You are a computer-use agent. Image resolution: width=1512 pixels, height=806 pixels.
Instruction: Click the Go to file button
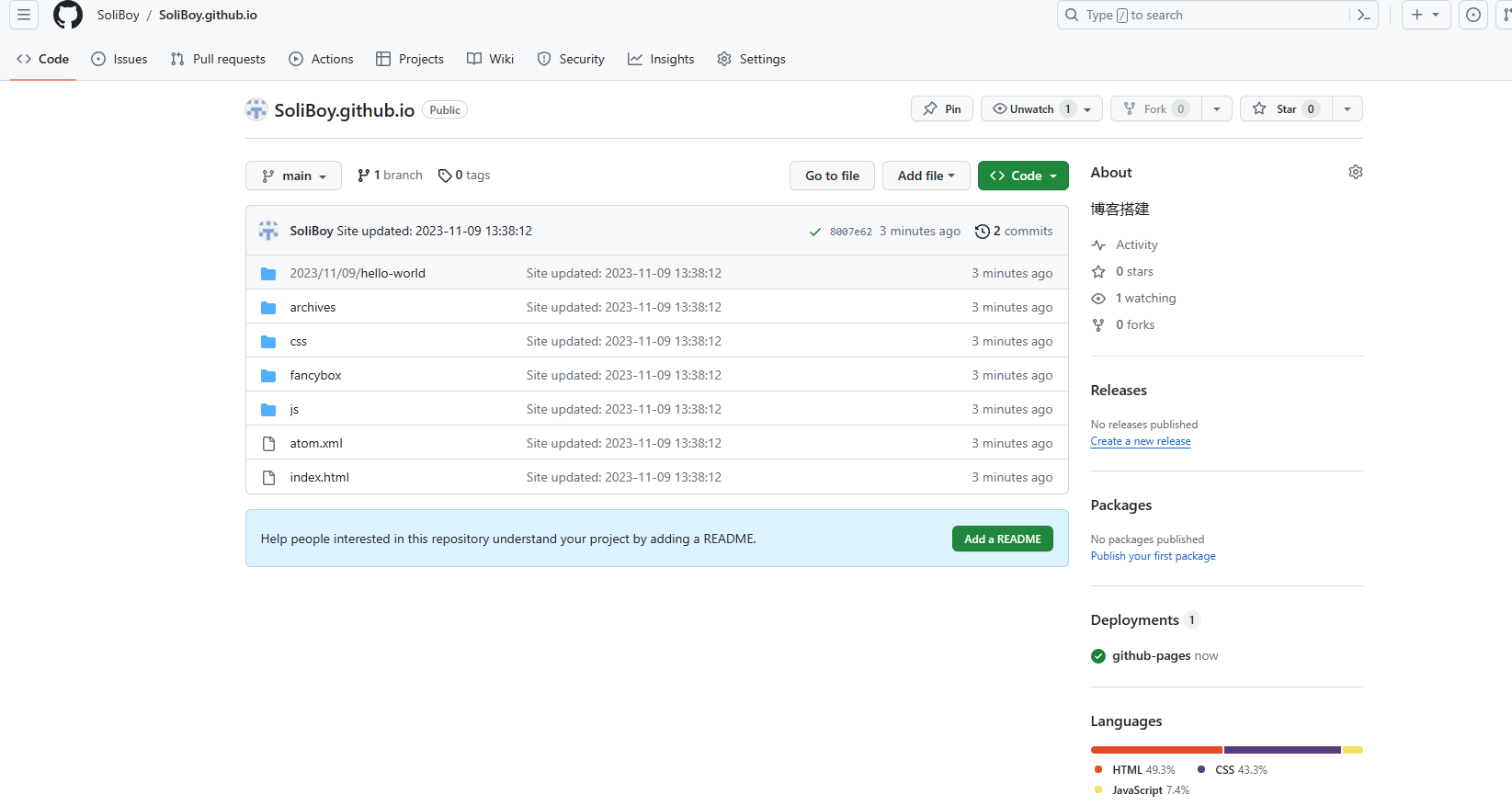click(833, 176)
